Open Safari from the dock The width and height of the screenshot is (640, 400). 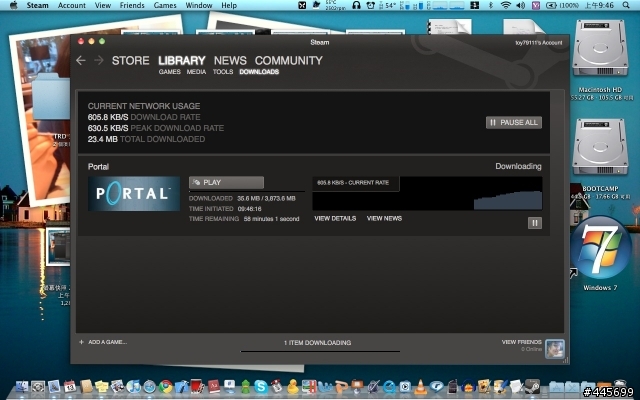pos(149,386)
